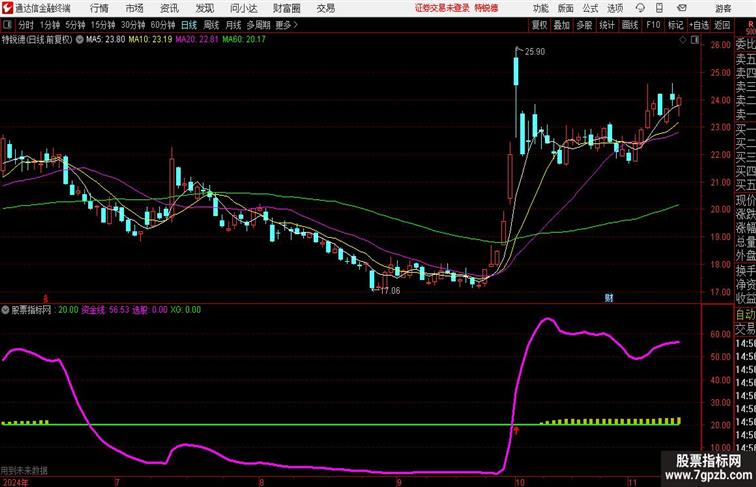This screenshot has height=487, width=756.
Task: Open the 功能 menu
Action: pyautogui.click(x=540, y=8)
